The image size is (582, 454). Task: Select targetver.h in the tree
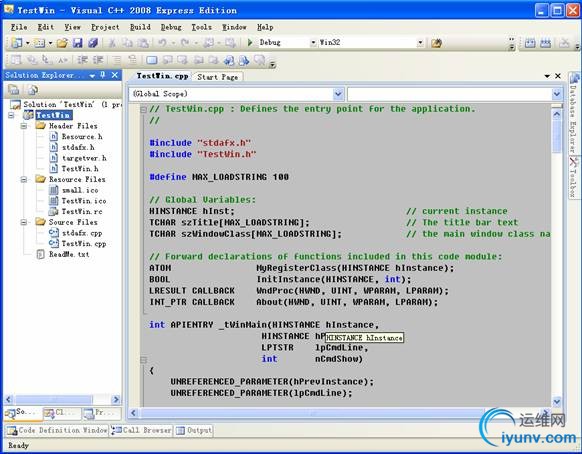click(x=84, y=158)
